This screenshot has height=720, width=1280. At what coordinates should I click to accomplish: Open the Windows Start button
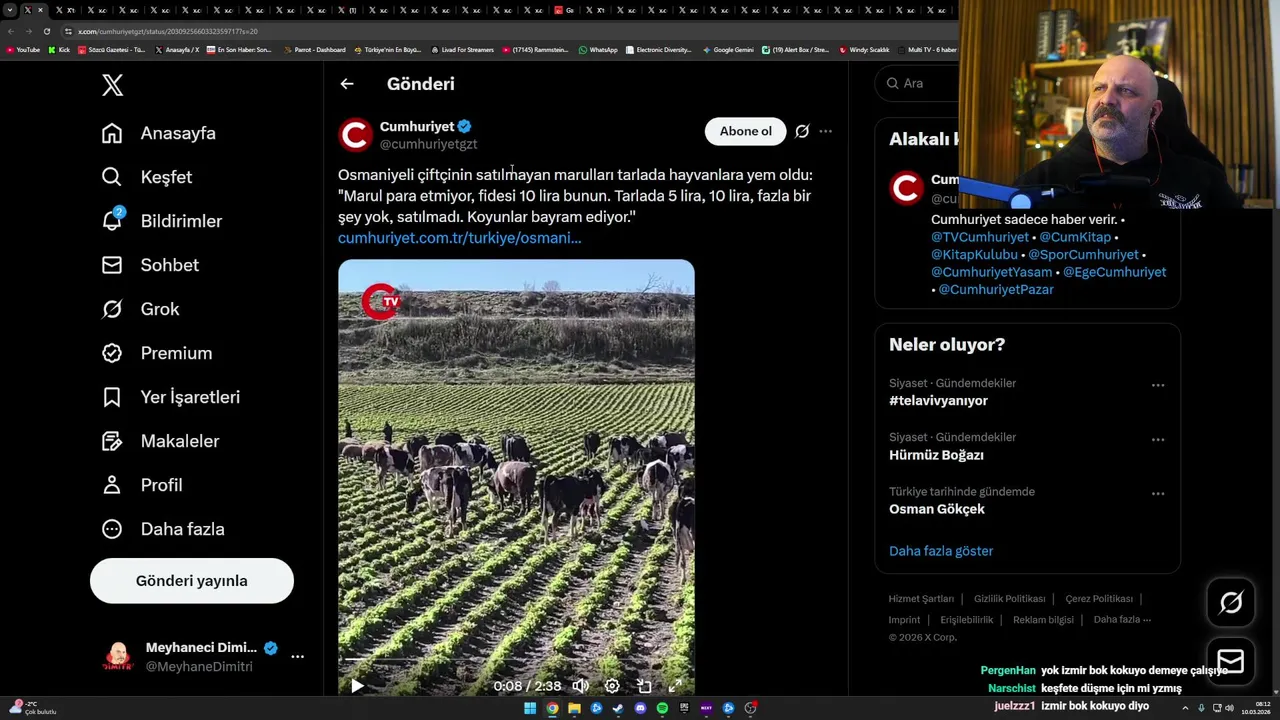(530, 708)
